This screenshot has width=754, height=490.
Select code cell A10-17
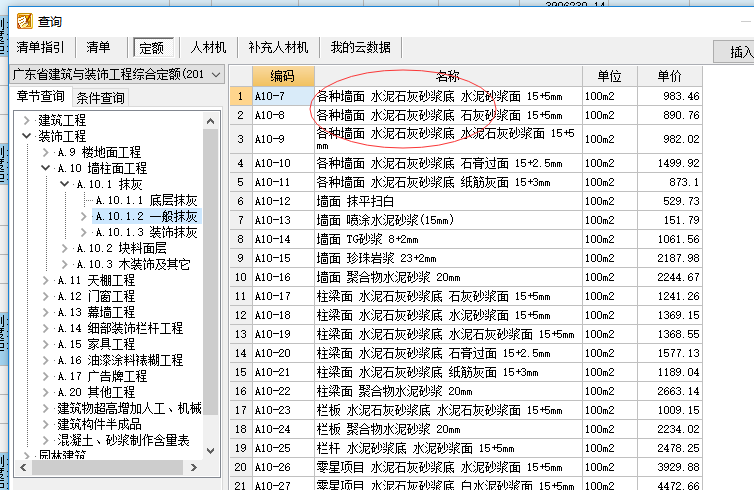pyautogui.click(x=283, y=296)
